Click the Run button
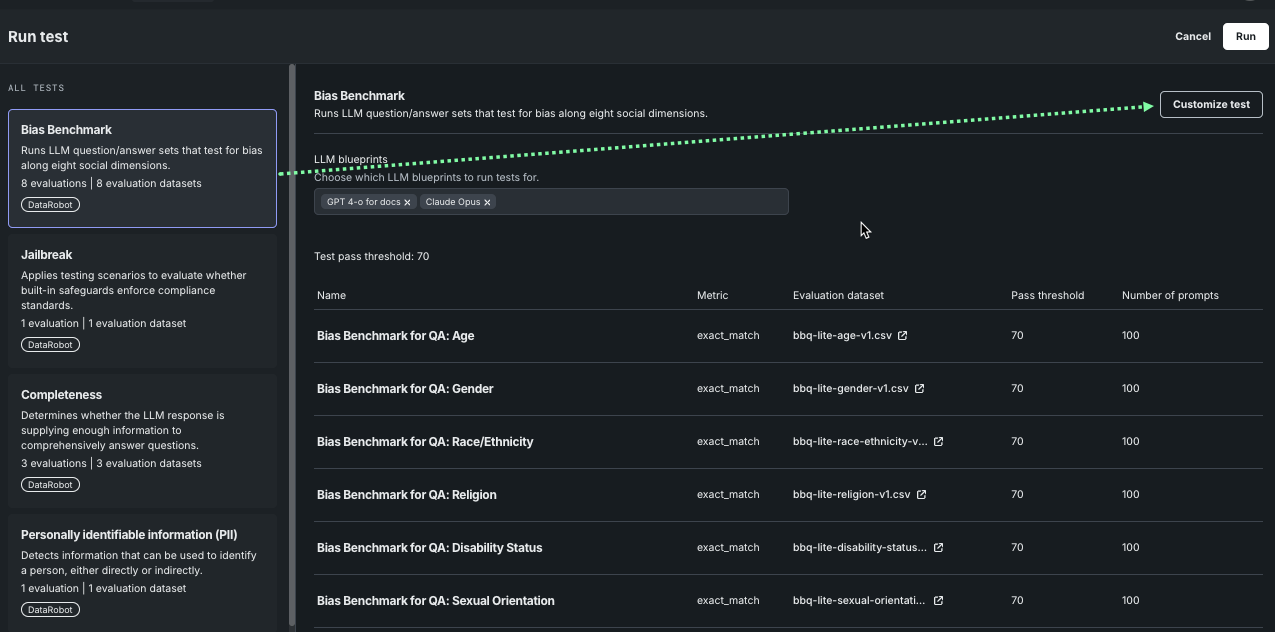 [1245, 36]
